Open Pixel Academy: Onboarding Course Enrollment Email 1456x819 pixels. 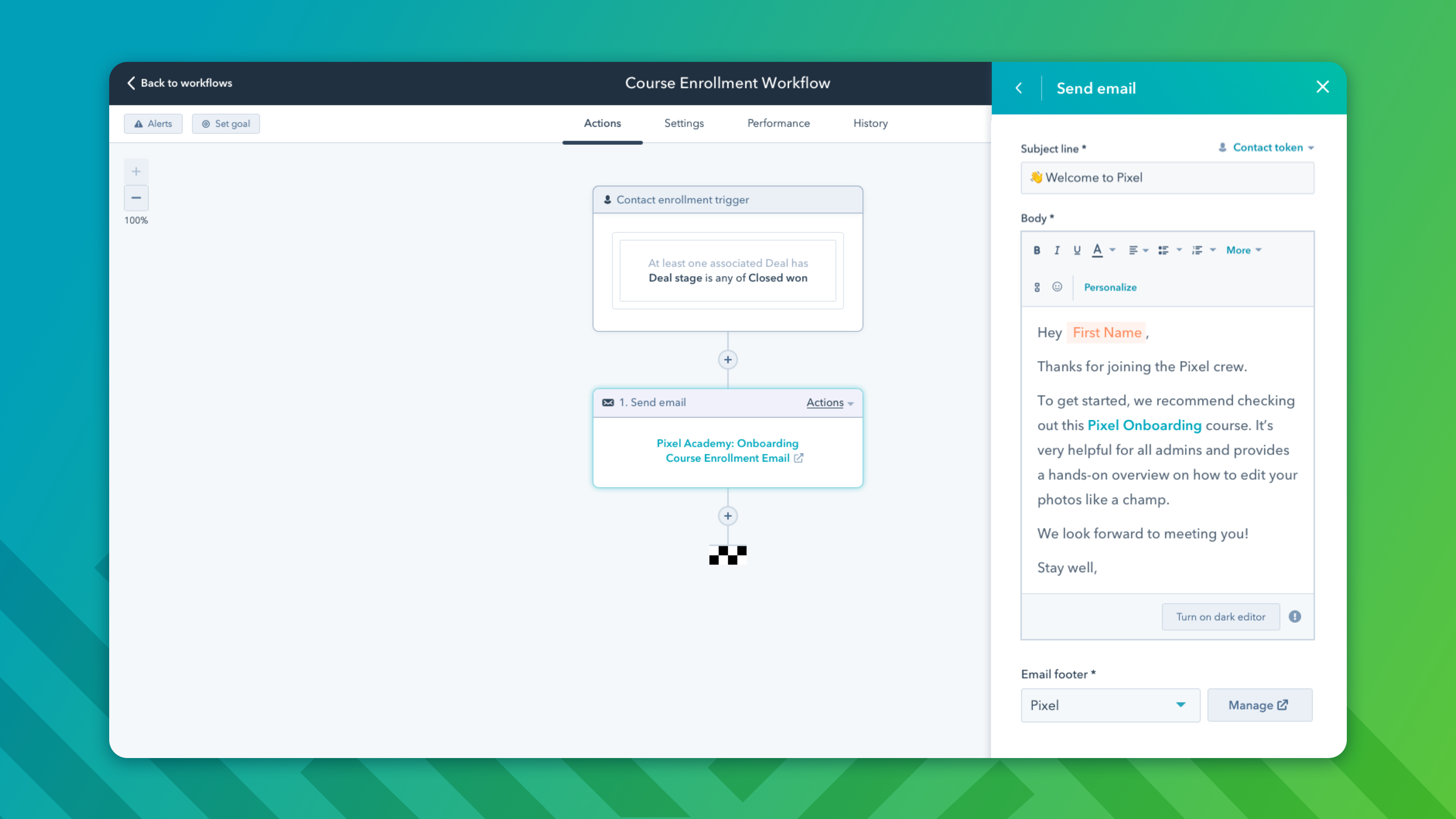(x=728, y=450)
